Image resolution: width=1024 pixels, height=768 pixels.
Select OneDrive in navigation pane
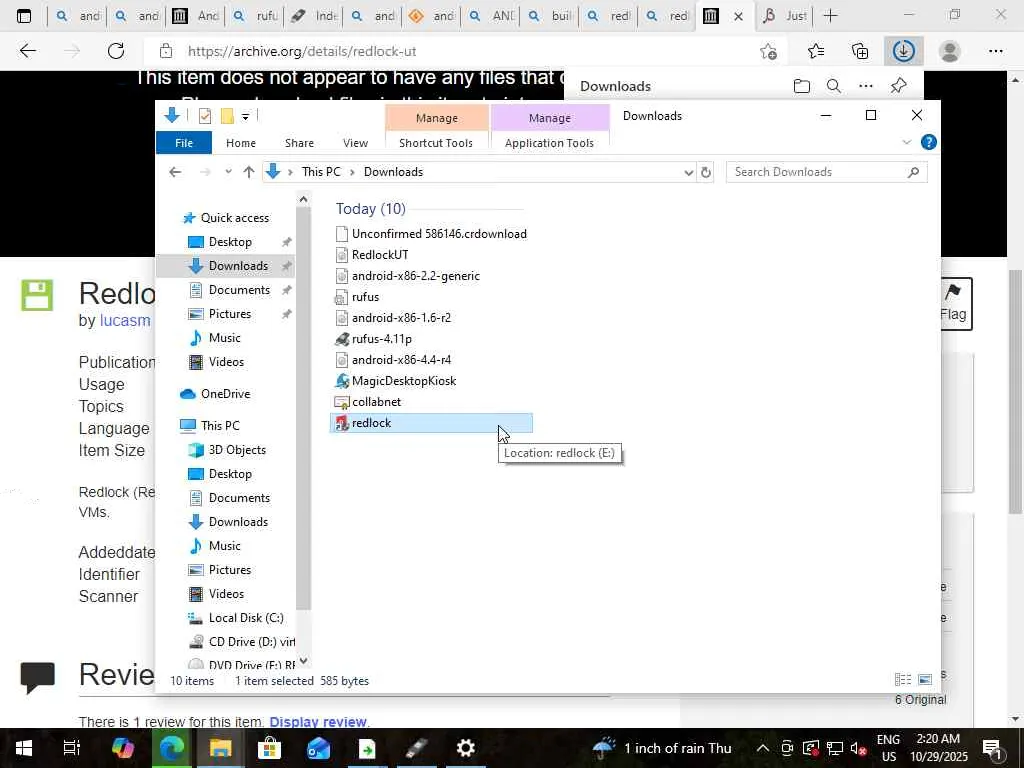[x=225, y=394]
